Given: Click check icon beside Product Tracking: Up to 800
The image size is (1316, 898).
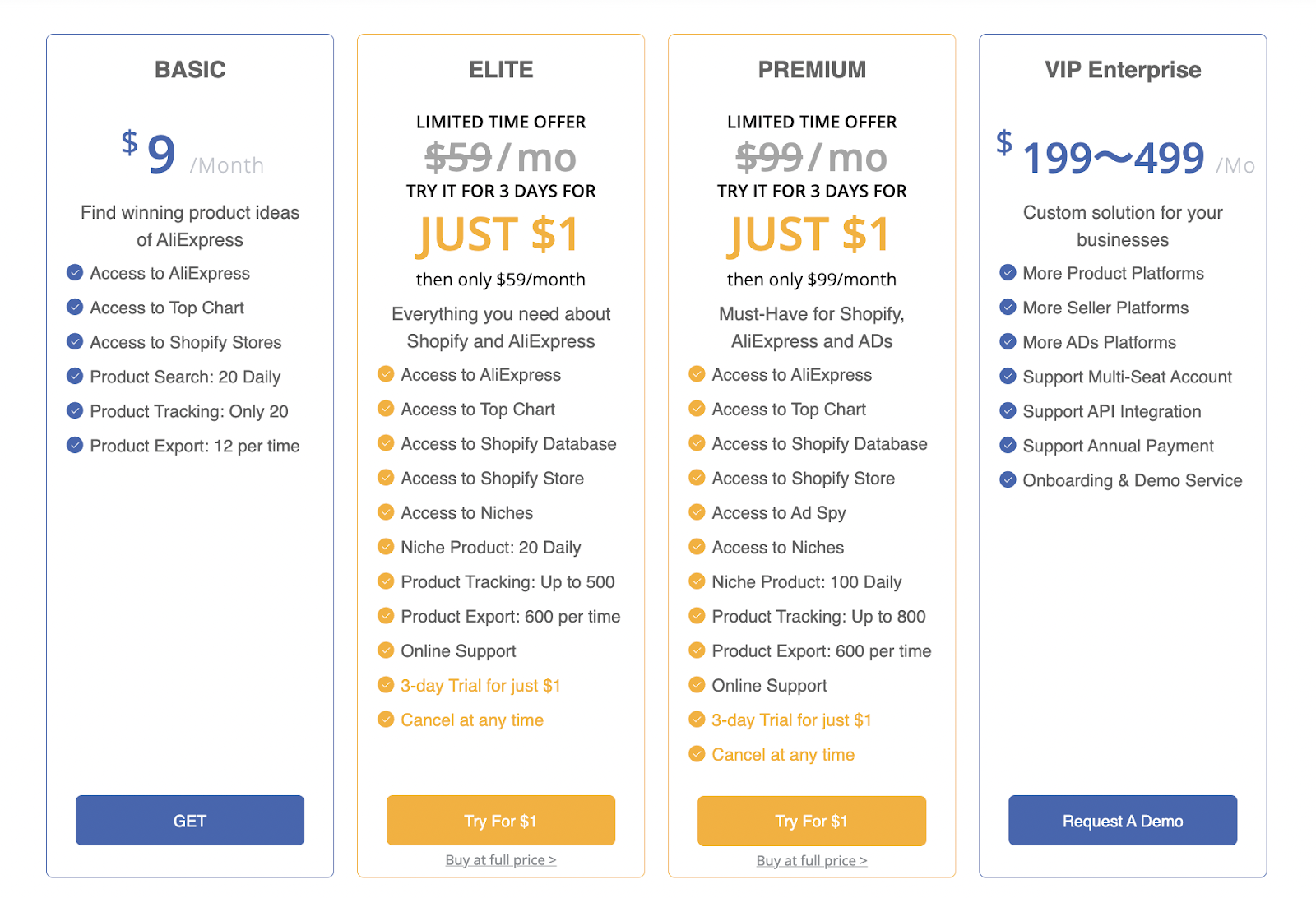Looking at the screenshot, I should pyautogui.click(x=697, y=616).
